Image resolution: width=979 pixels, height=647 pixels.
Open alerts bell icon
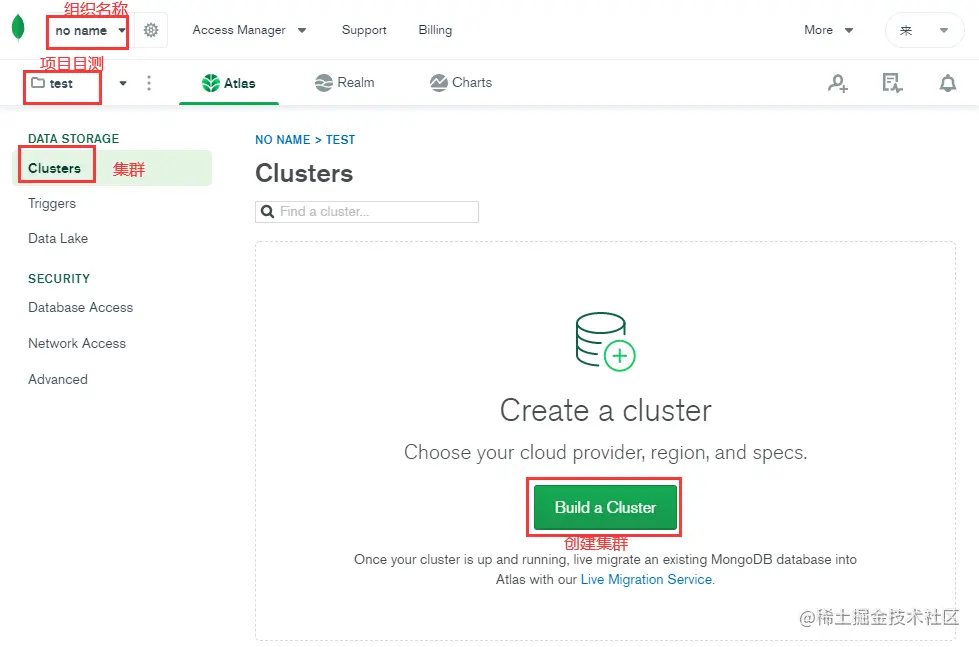[x=948, y=83]
